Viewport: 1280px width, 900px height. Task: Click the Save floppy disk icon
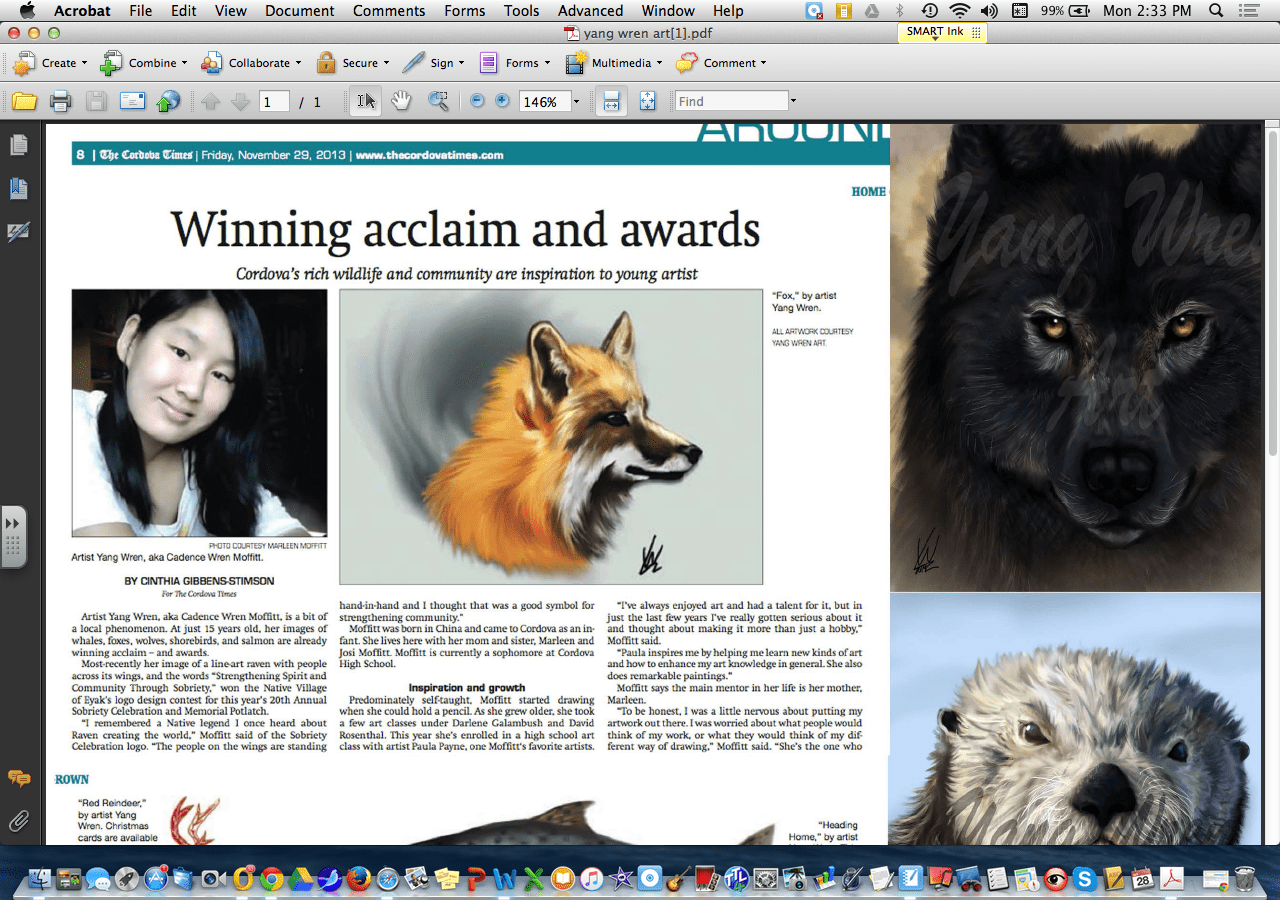(x=96, y=101)
